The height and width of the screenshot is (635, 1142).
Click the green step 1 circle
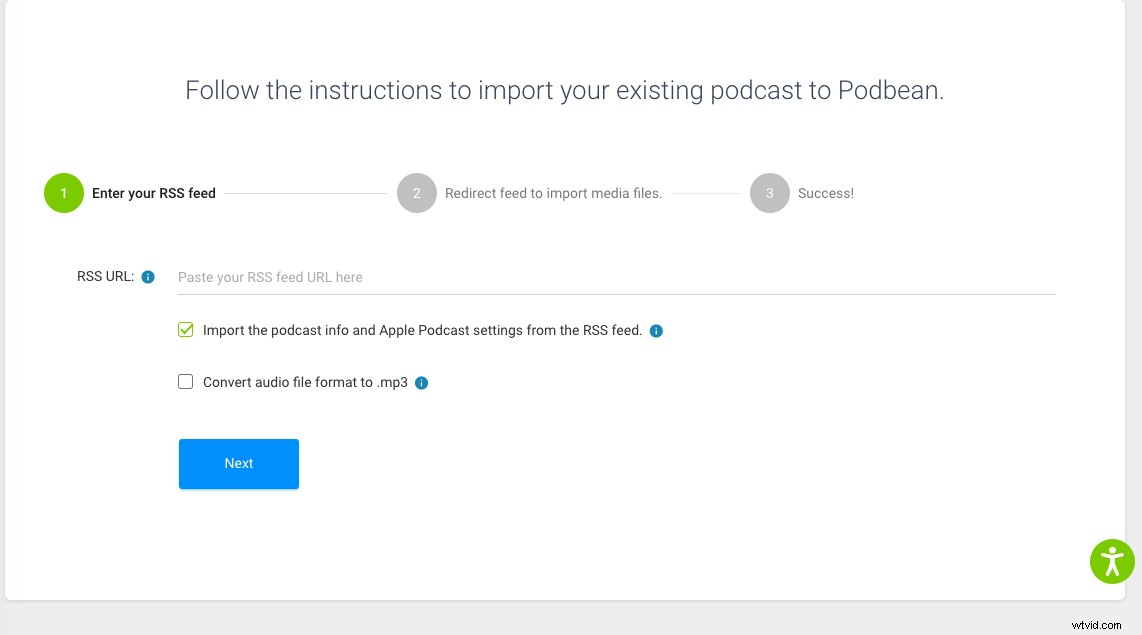coord(63,193)
